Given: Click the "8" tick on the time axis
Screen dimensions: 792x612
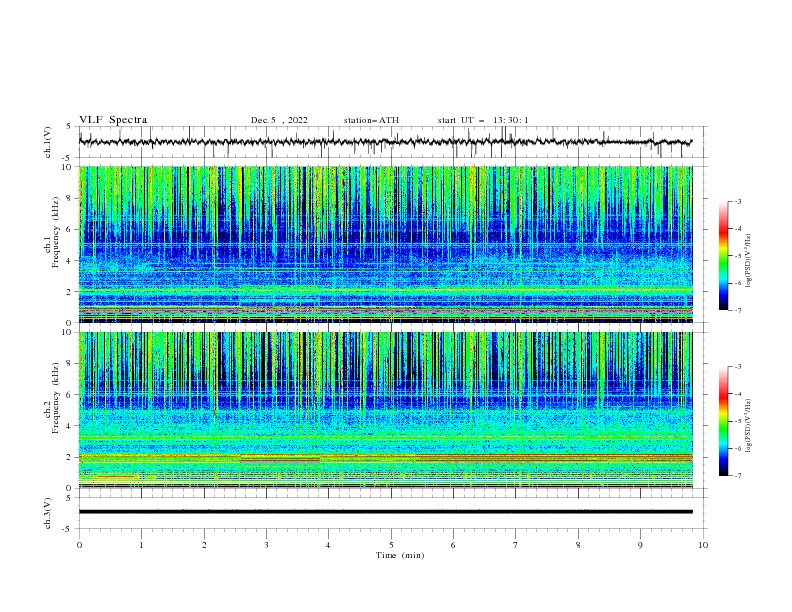Looking at the screenshot, I should pyautogui.click(x=578, y=545).
